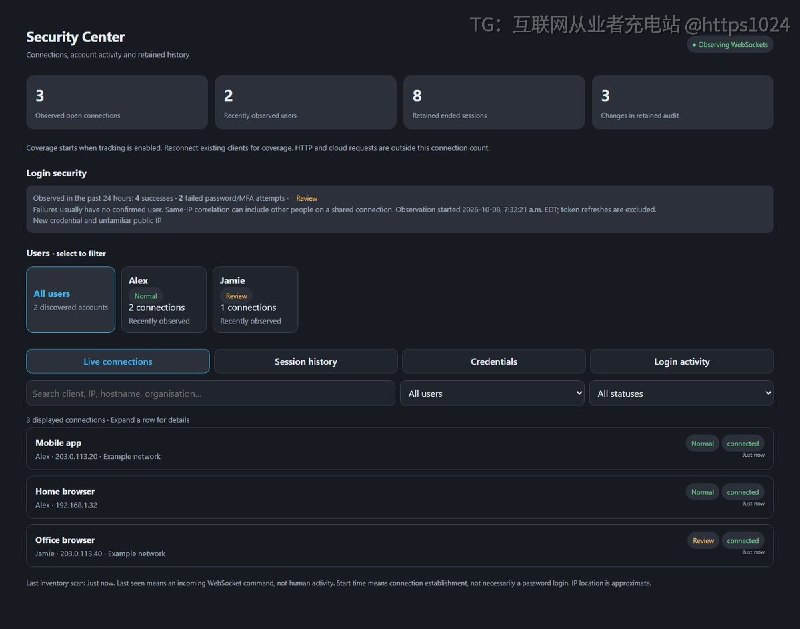Click the connected badge on Home browser
Image resolution: width=800 pixels, height=629 pixels.
743,492
